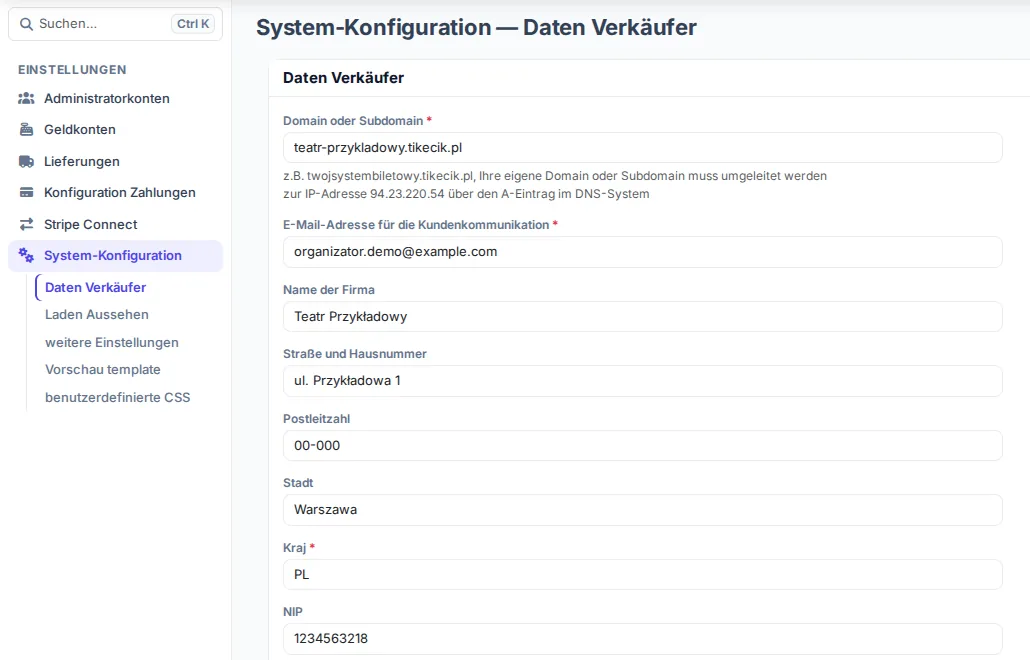Edit the Stadt field with Warszawa
Screen dimensions: 1030x660
coord(642,510)
